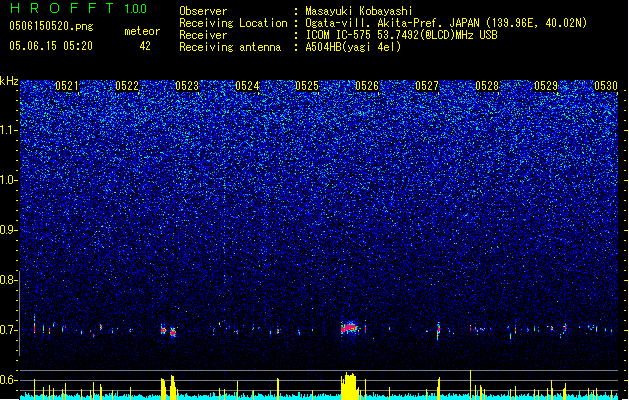Viewport: 629px width, 400px height.
Task: Click the 0.7 kHz axis label
Action: click(x=9, y=330)
